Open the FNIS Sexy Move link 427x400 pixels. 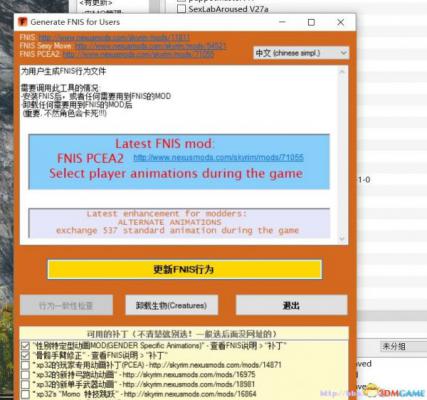pyautogui.click(x=151, y=46)
